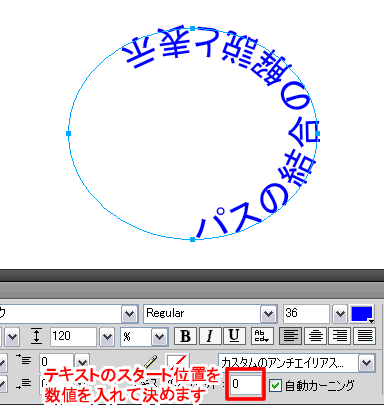Select the left anchor point of the ellipse
Viewport: 384px width, 413px height.
69,133
